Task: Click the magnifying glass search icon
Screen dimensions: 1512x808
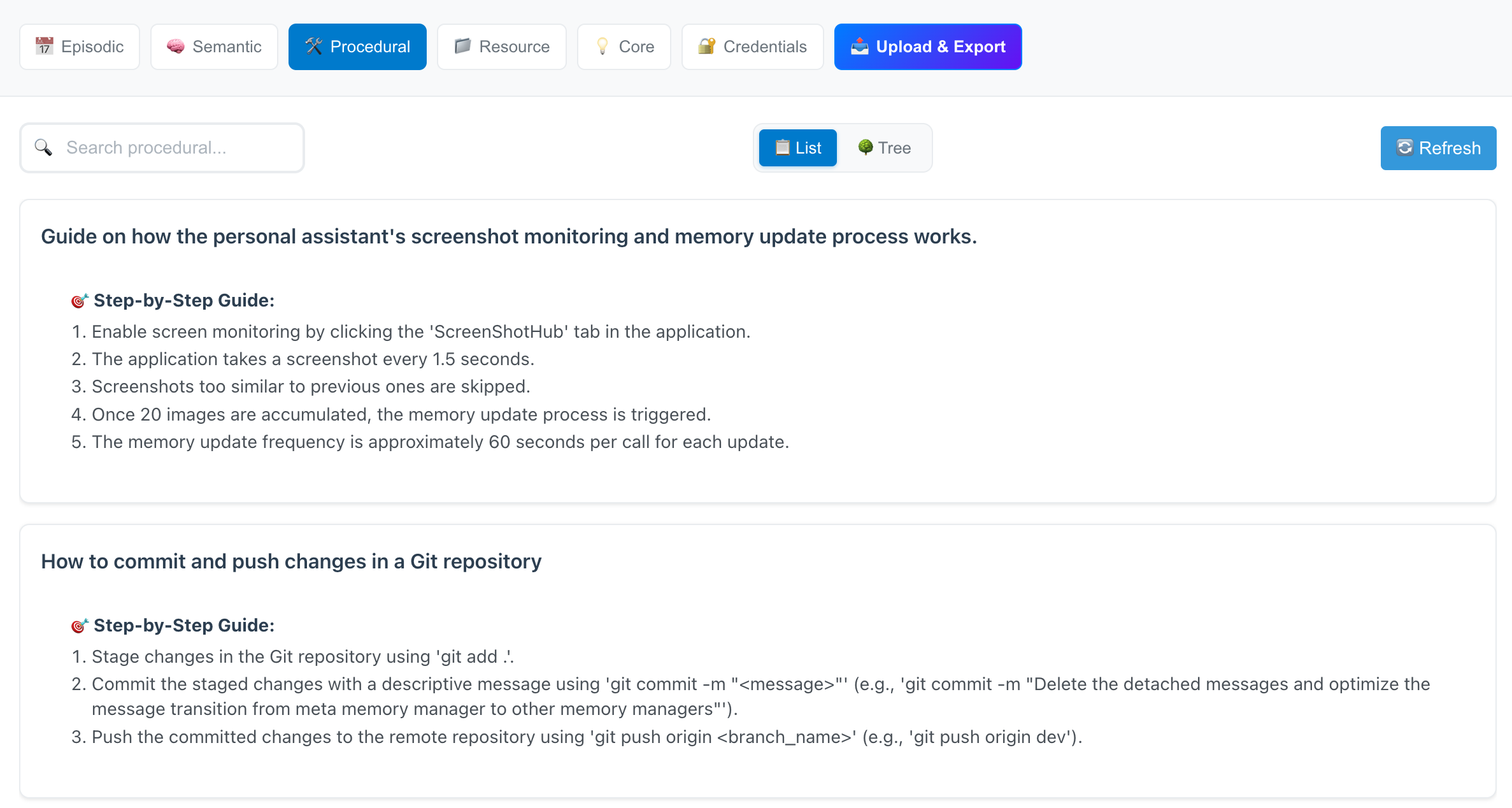Action: (43, 147)
